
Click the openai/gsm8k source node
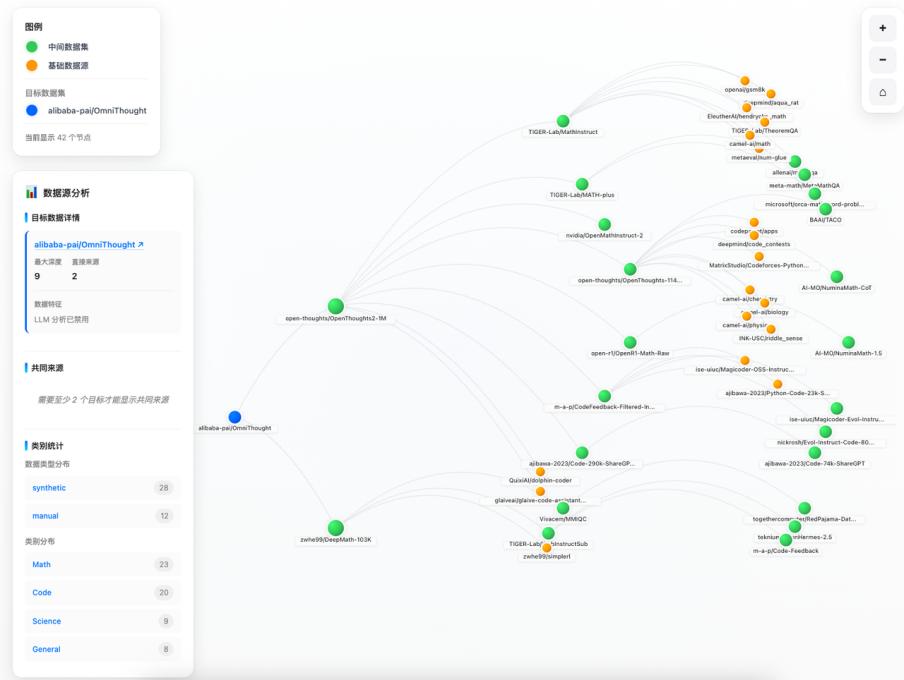coord(744,80)
